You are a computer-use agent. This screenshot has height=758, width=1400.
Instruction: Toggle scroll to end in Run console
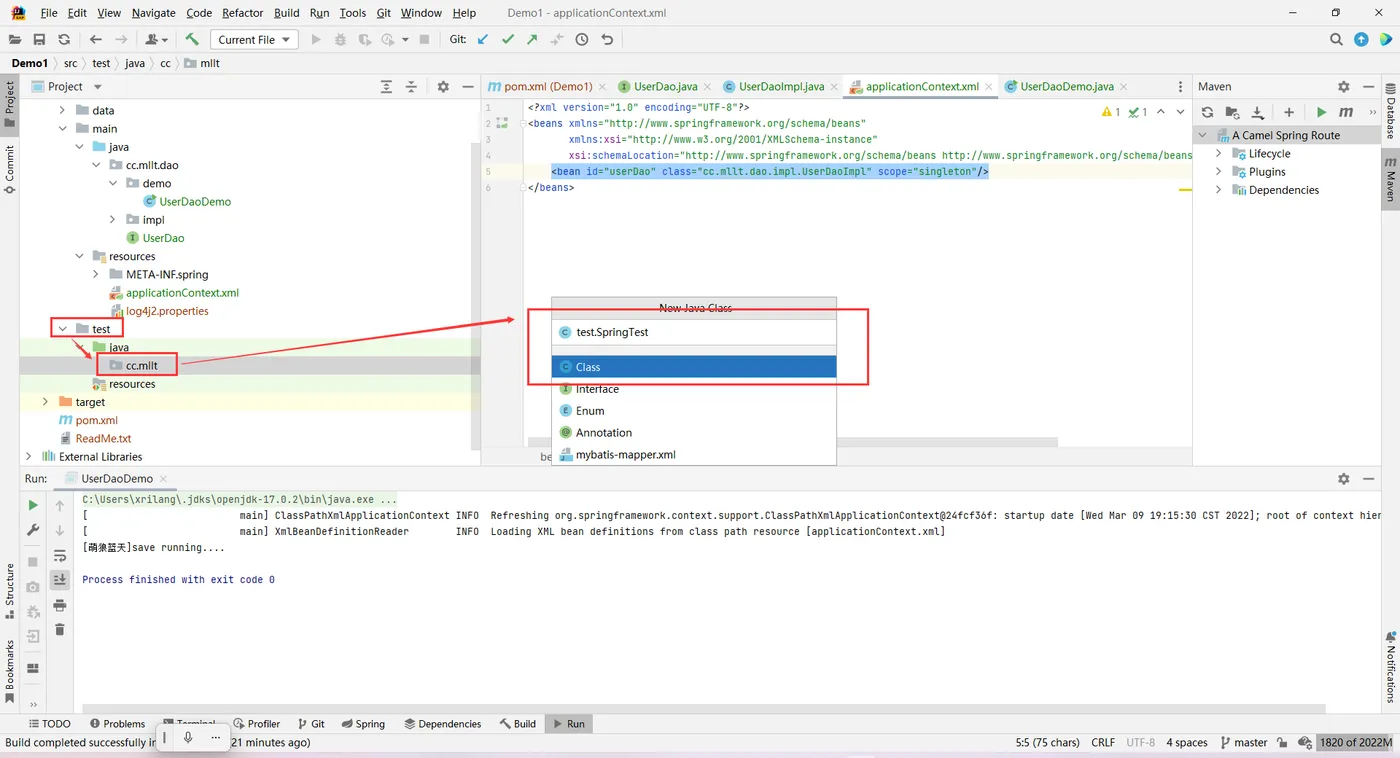tap(60, 580)
